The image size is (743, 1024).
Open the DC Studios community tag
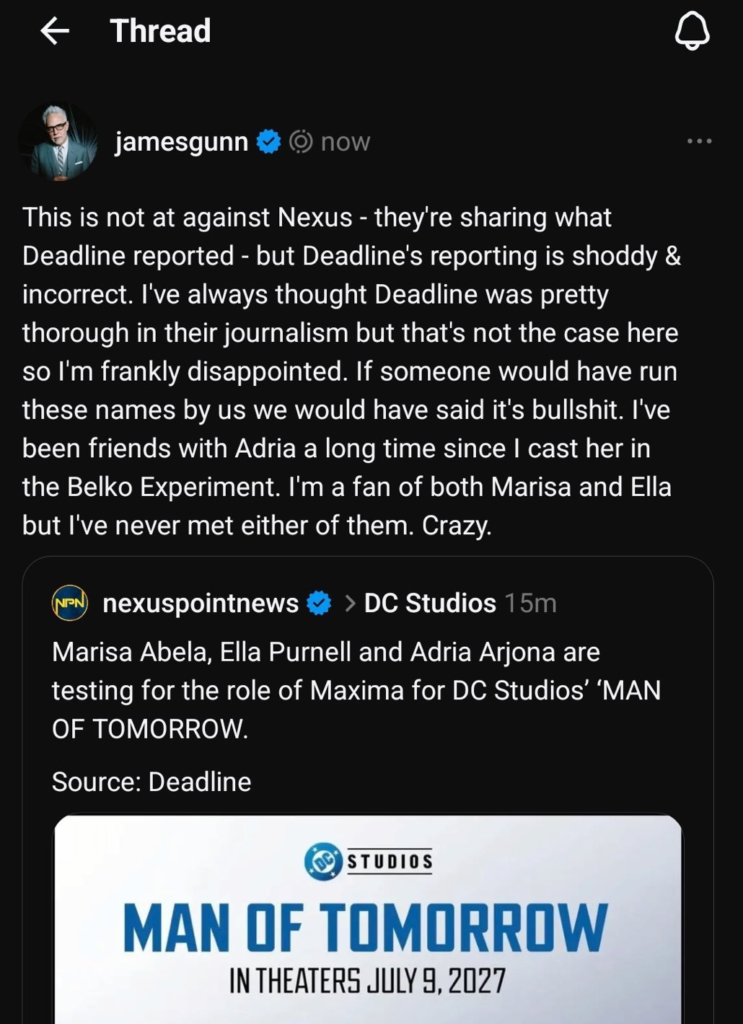[430, 603]
